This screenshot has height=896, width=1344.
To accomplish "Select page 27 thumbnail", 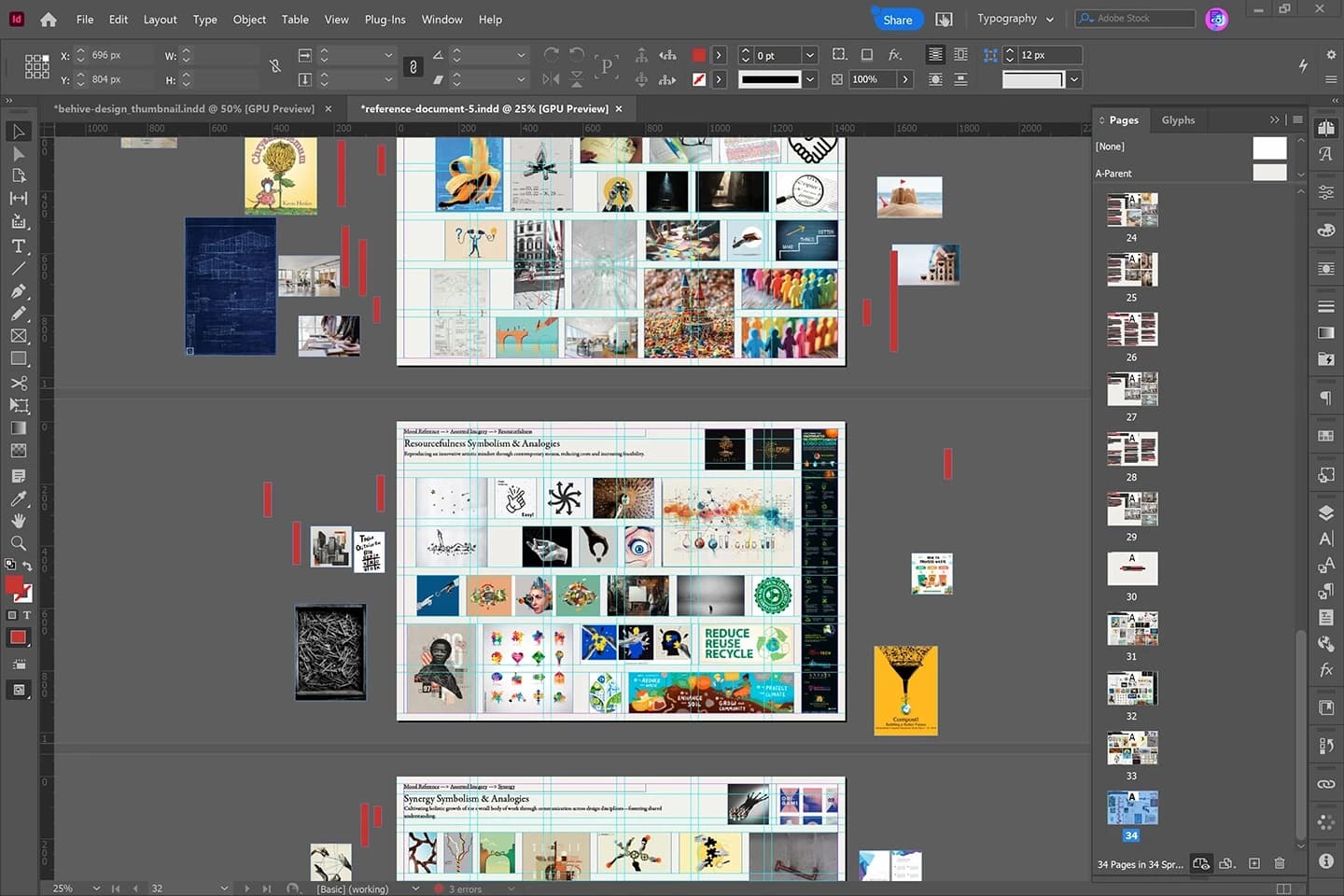I will [1132, 389].
